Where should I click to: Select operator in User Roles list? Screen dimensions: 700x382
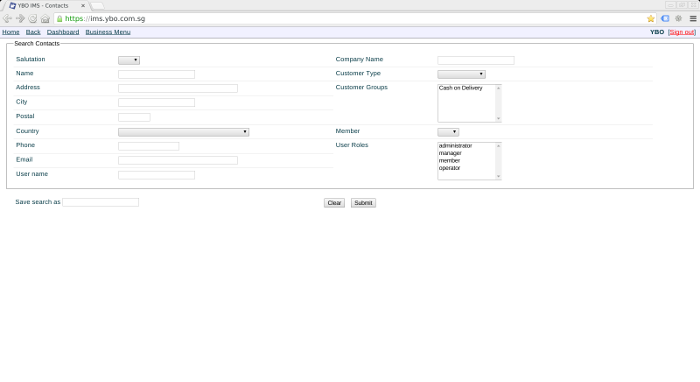coord(450,168)
